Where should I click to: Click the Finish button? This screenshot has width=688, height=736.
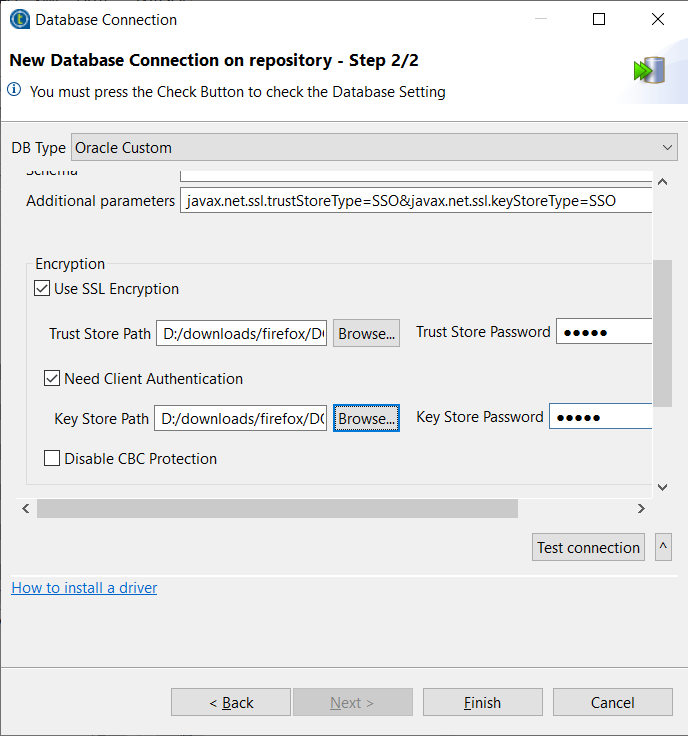(482, 702)
